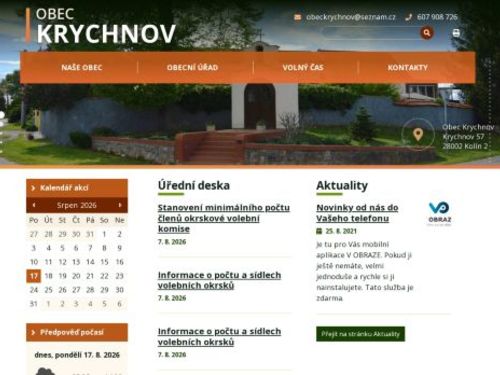
Task: Go to next month in calendar
Action: pyautogui.click(x=120, y=205)
